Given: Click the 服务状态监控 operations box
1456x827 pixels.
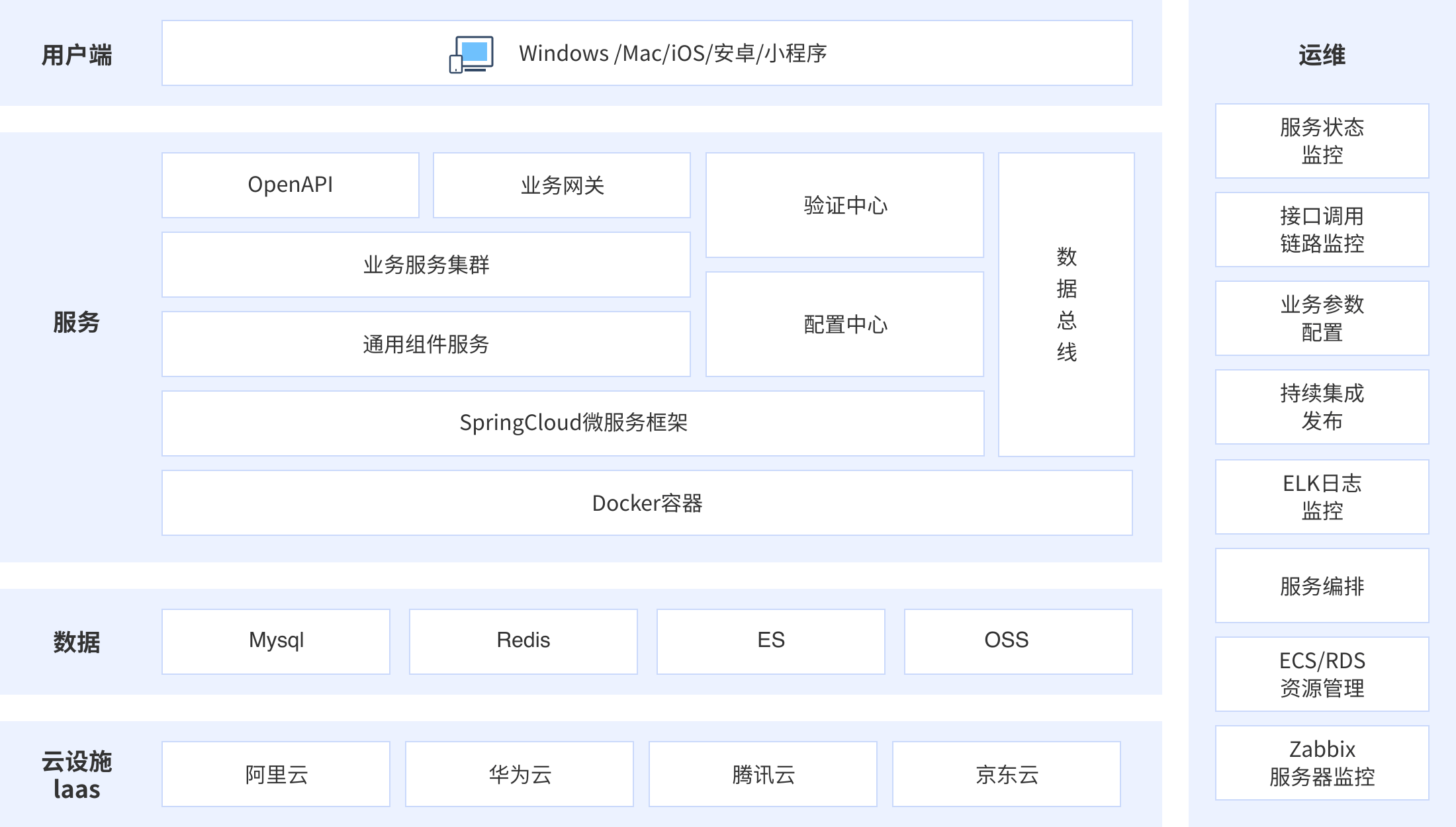Looking at the screenshot, I should coord(1322,141).
